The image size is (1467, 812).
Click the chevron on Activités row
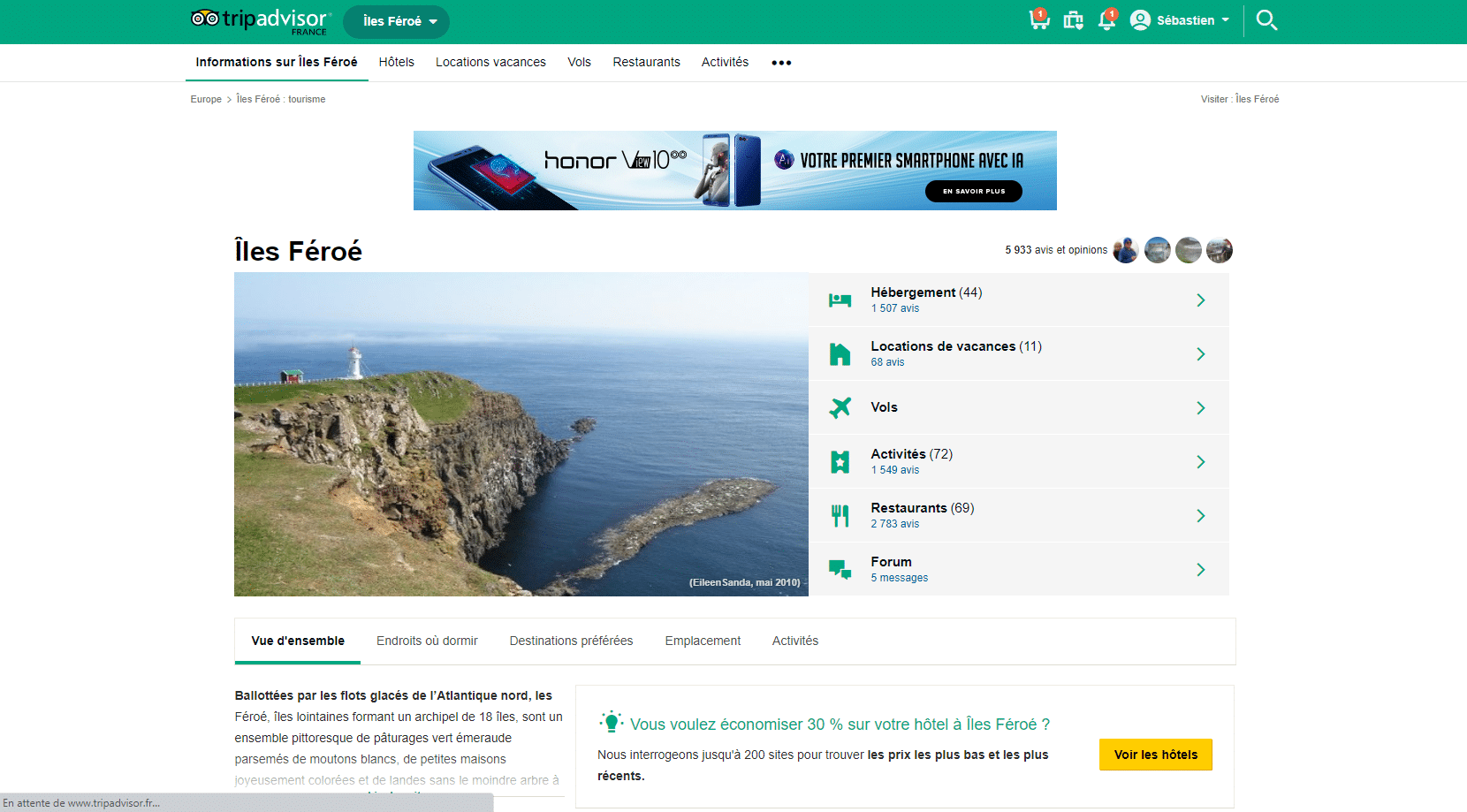[x=1200, y=462]
